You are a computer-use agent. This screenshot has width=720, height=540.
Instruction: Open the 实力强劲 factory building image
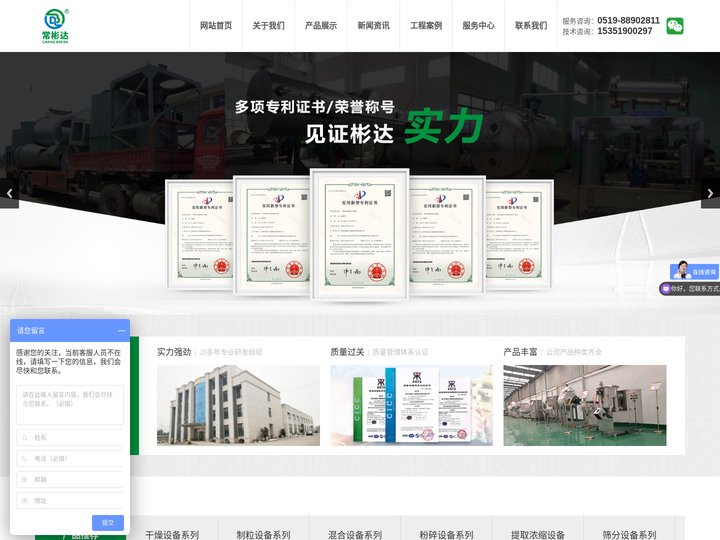[238, 405]
